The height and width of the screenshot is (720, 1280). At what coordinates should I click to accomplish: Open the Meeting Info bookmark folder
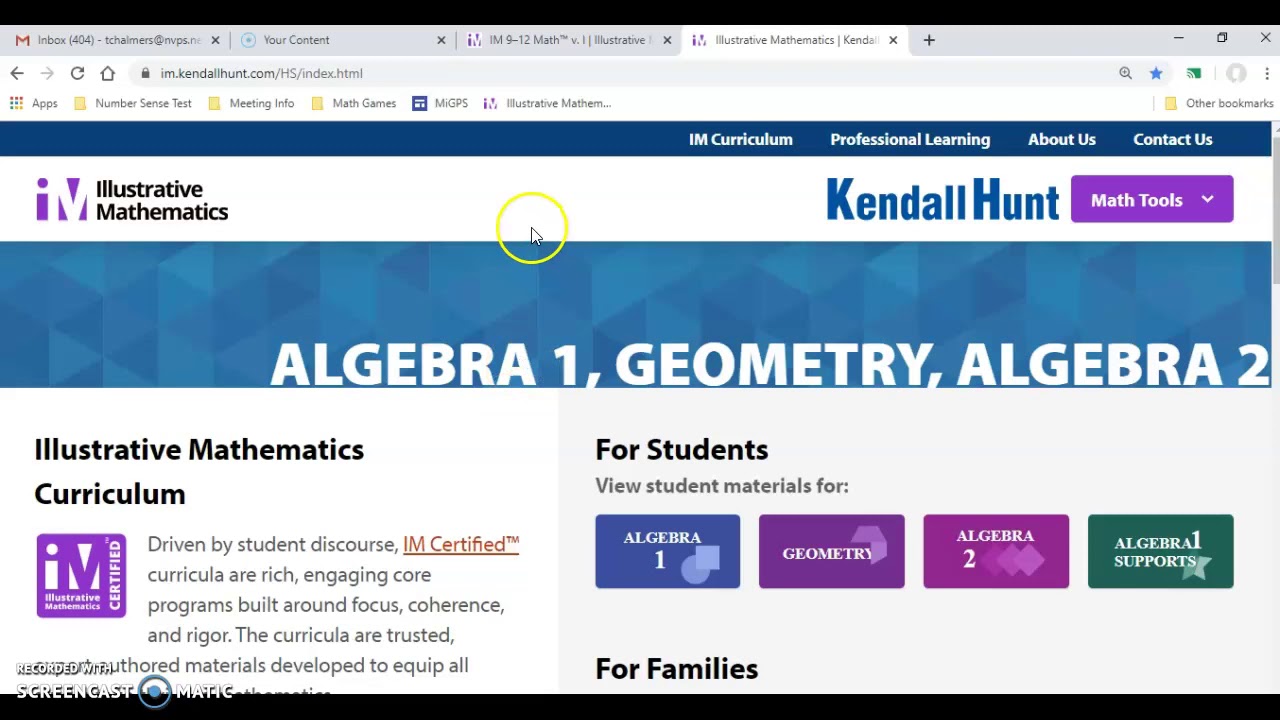tap(250, 103)
